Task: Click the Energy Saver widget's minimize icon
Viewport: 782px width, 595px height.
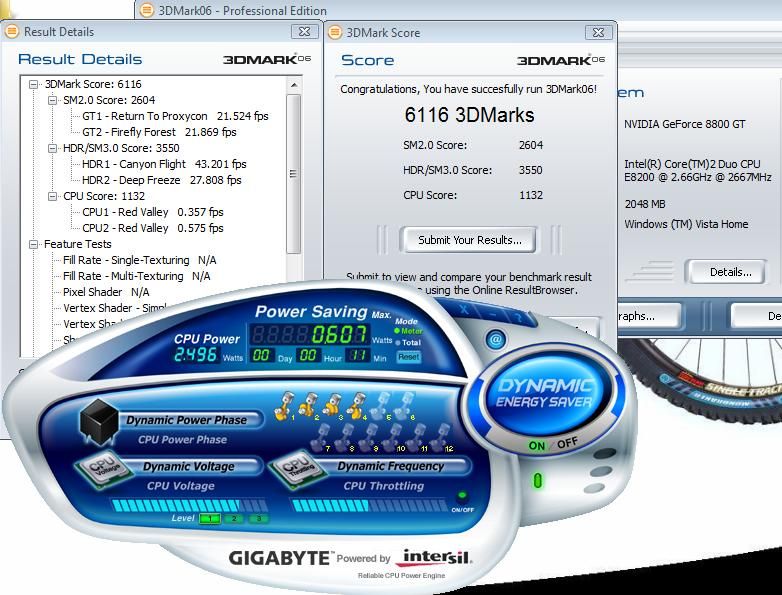Action: click(x=494, y=315)
